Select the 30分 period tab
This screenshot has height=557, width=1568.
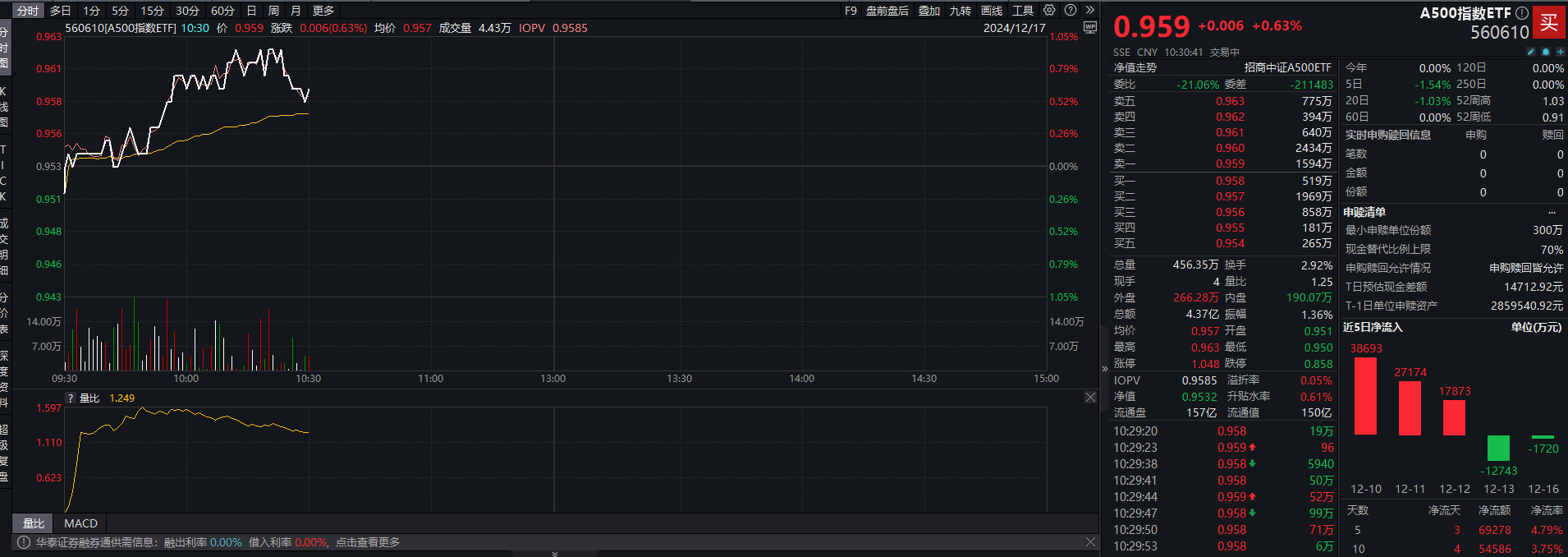187,11
